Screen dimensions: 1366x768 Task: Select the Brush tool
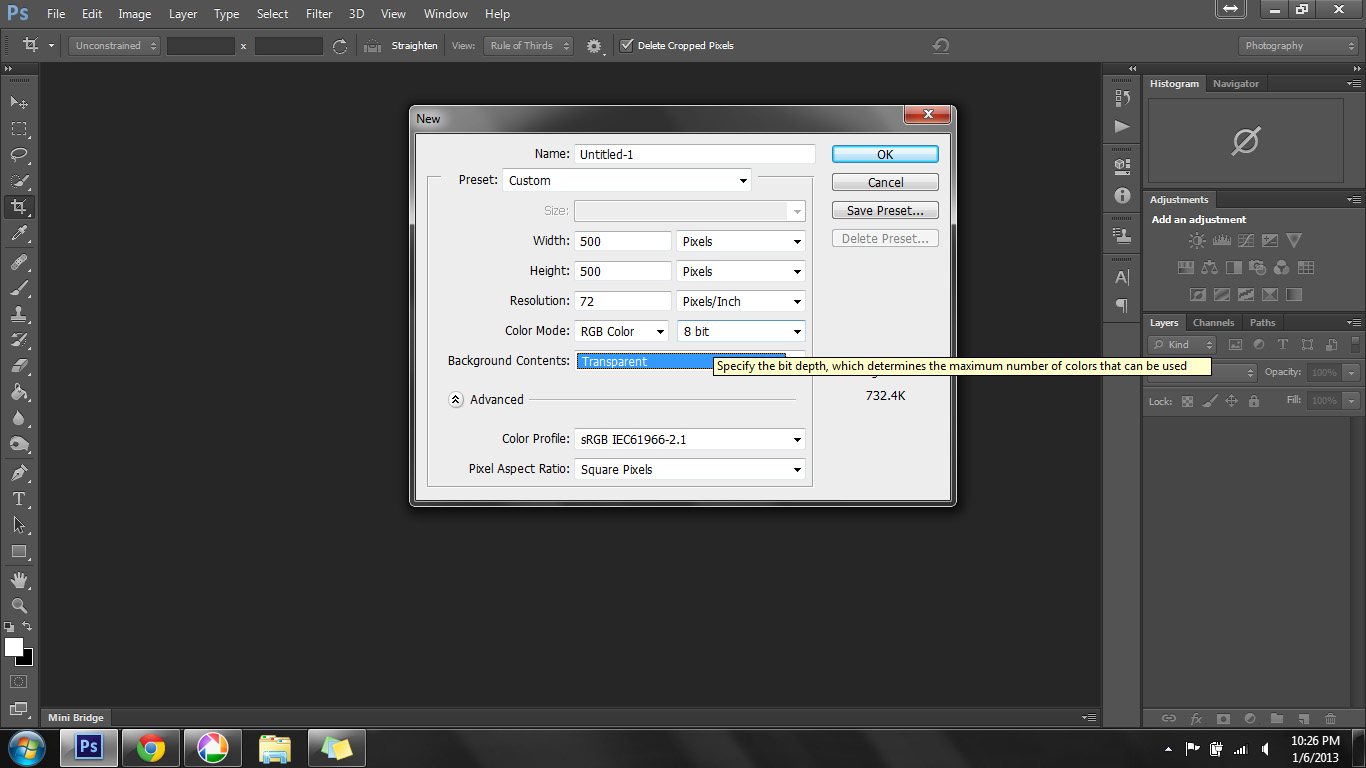click(x=19, y=288)
